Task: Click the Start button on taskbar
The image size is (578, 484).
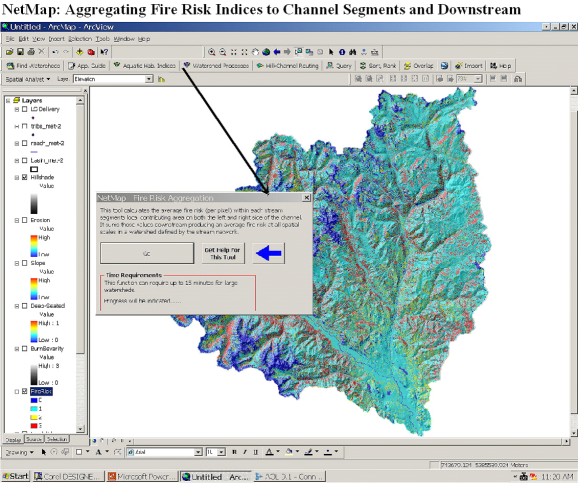Action: coord(15,476)
